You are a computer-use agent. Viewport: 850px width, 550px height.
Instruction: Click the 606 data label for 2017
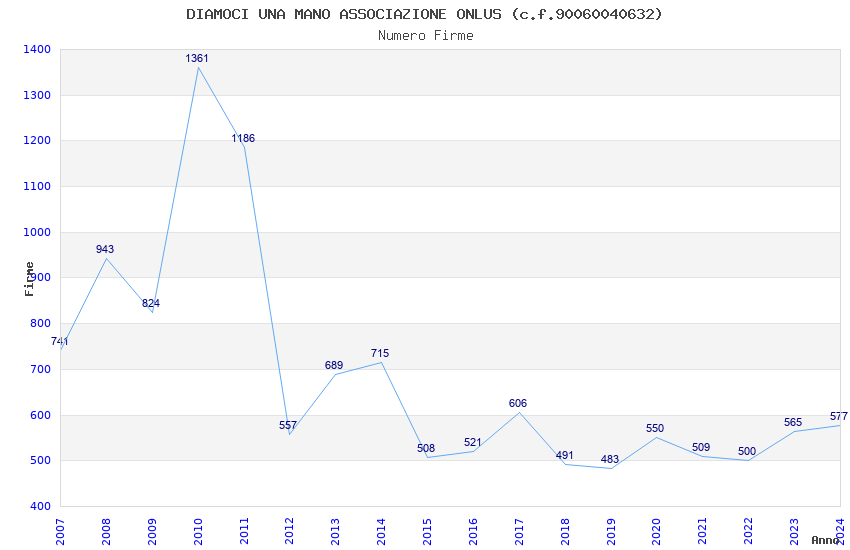(x=518, y=403)
